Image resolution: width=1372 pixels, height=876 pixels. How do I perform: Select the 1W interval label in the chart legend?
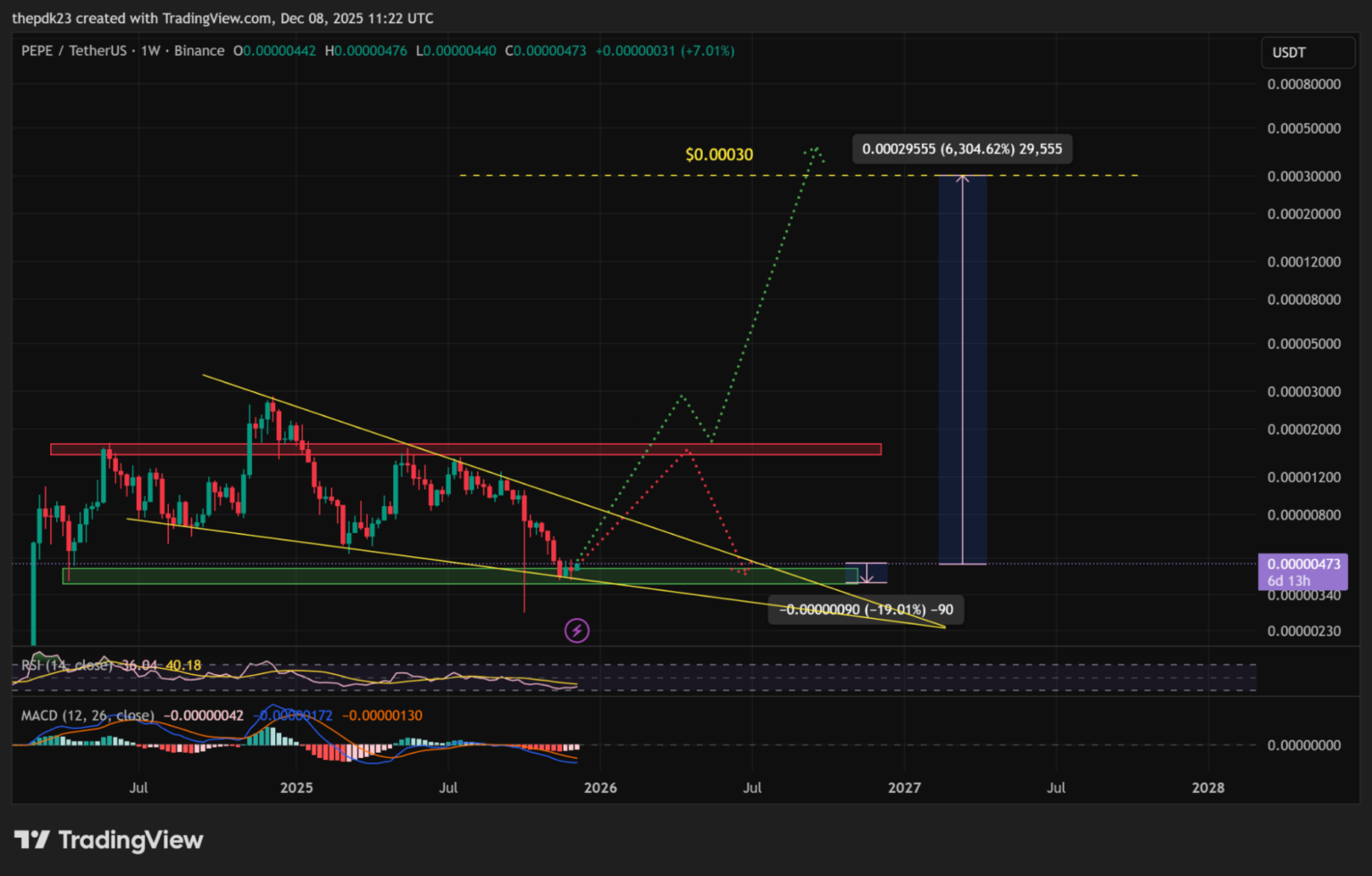coord(150,51)
